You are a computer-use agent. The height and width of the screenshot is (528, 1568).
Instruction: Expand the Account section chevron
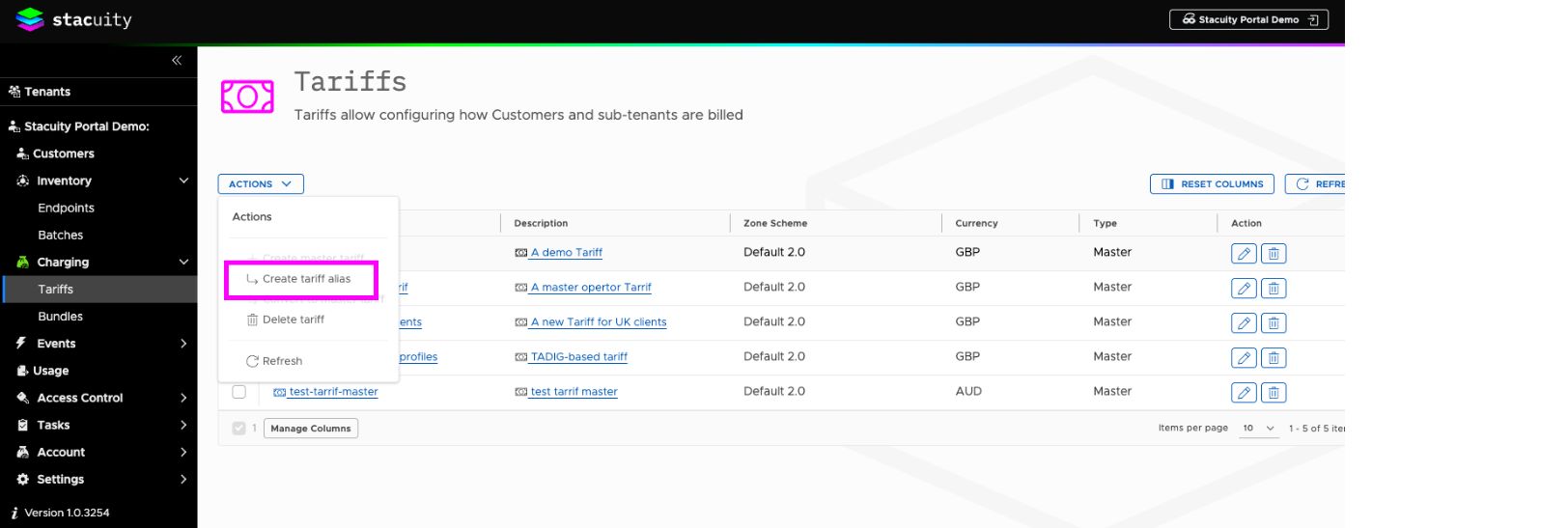[183, 452]
